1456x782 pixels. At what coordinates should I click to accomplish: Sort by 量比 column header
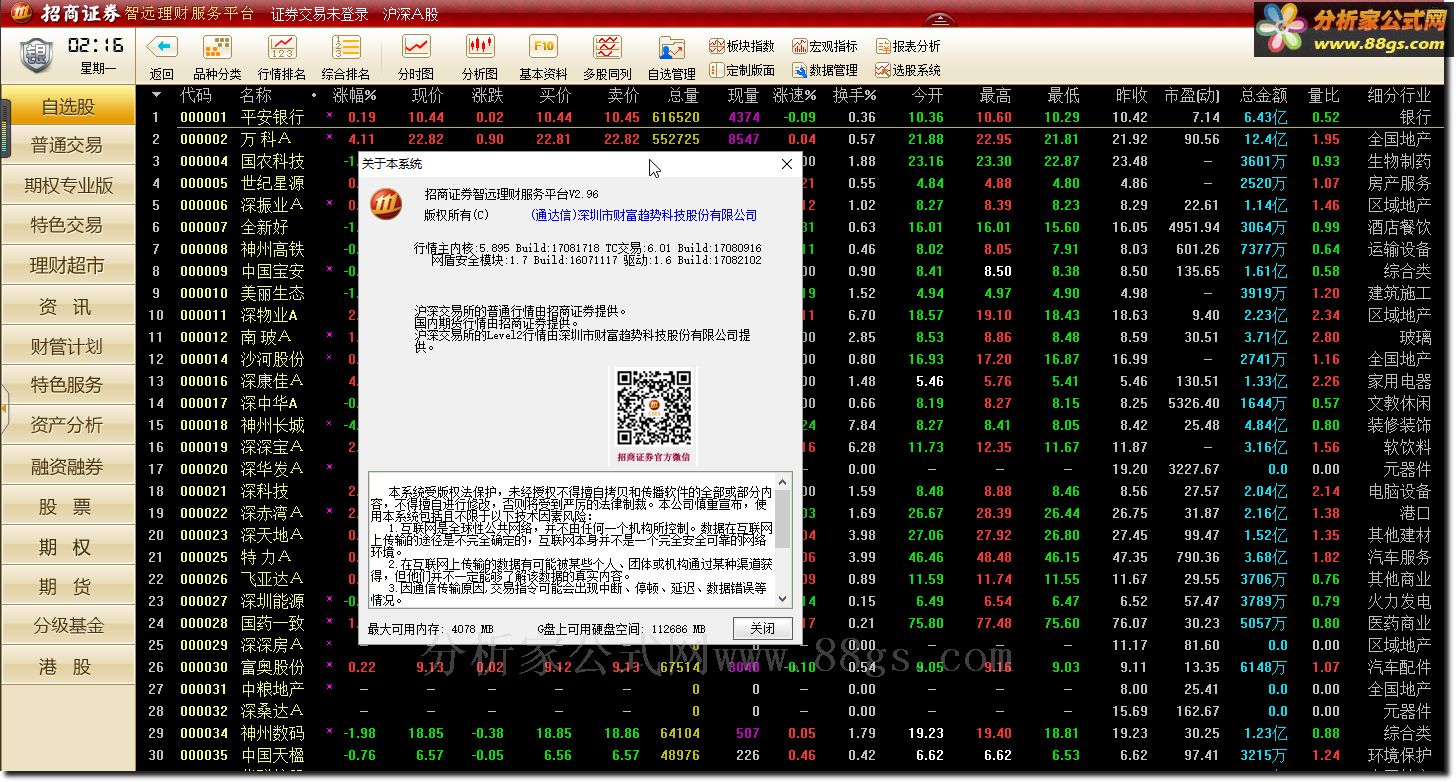[1324, 96]
